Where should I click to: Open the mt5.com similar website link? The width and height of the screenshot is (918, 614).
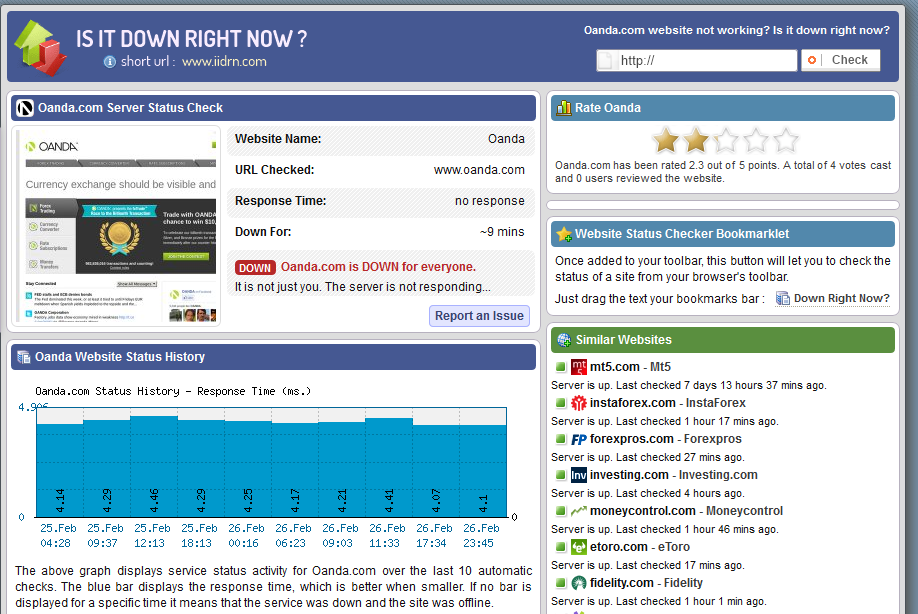615,367
